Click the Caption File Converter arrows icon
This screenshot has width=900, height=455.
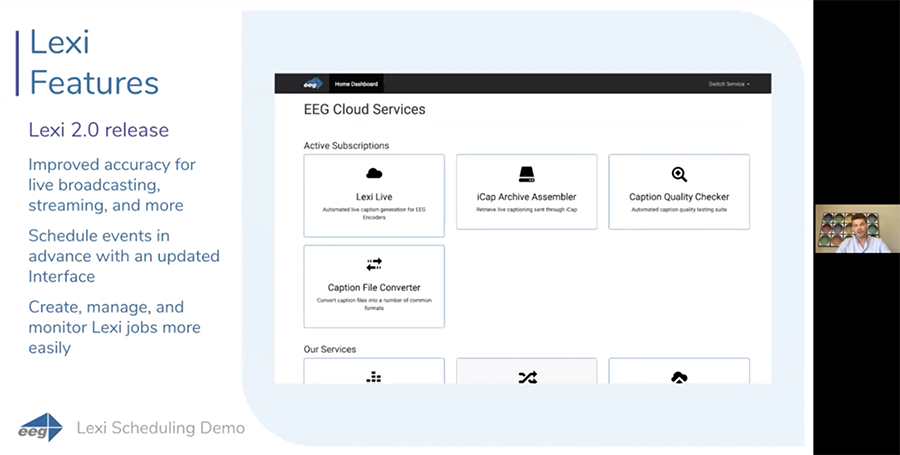374,265
